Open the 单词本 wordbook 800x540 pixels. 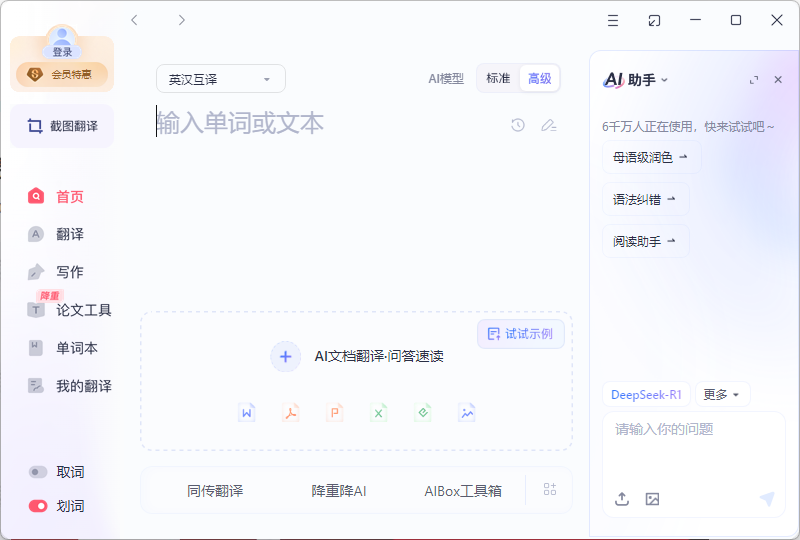[x=62, y=348]
